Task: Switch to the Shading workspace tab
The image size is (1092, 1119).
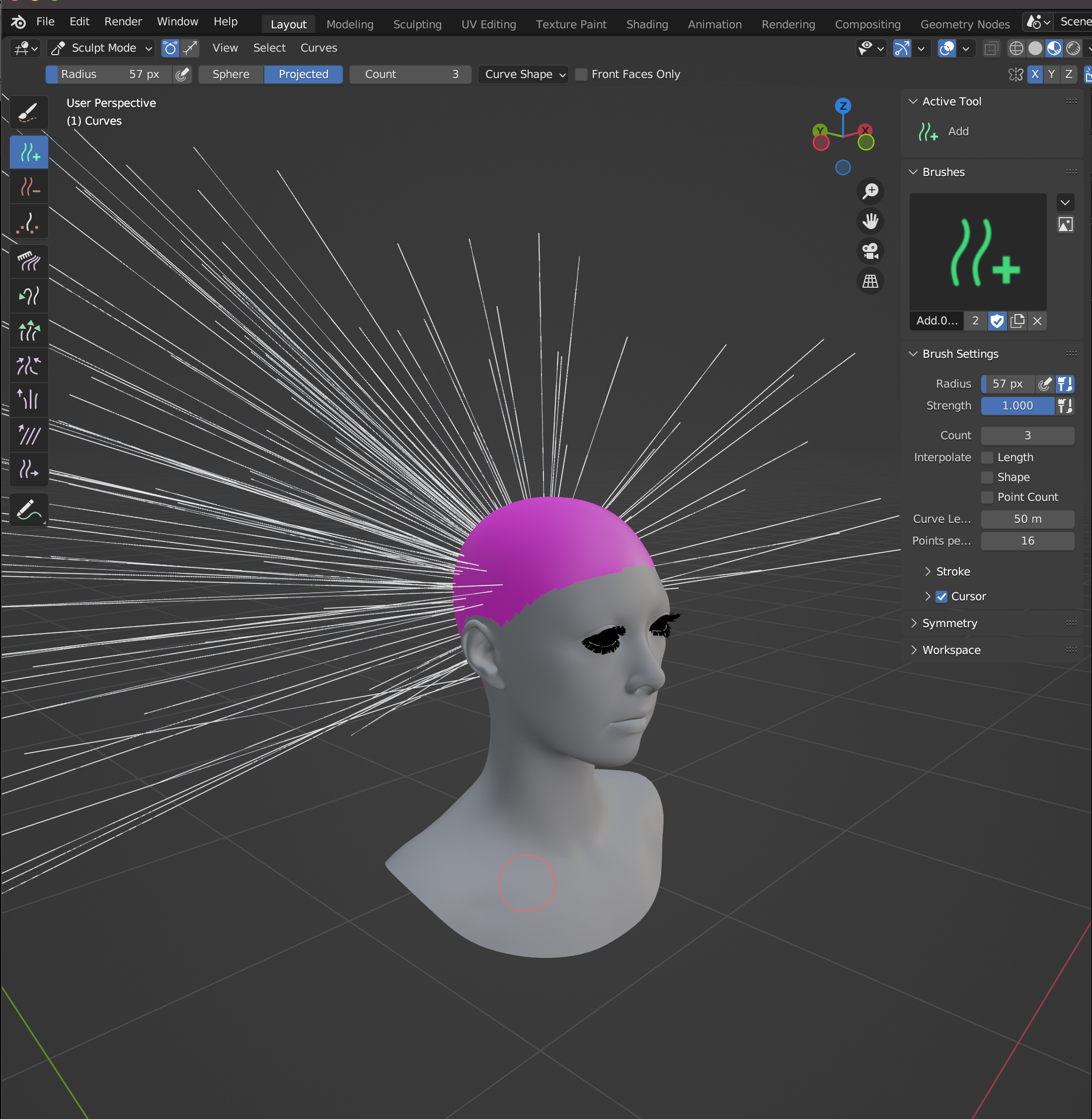Action: [x=647, y=24]
